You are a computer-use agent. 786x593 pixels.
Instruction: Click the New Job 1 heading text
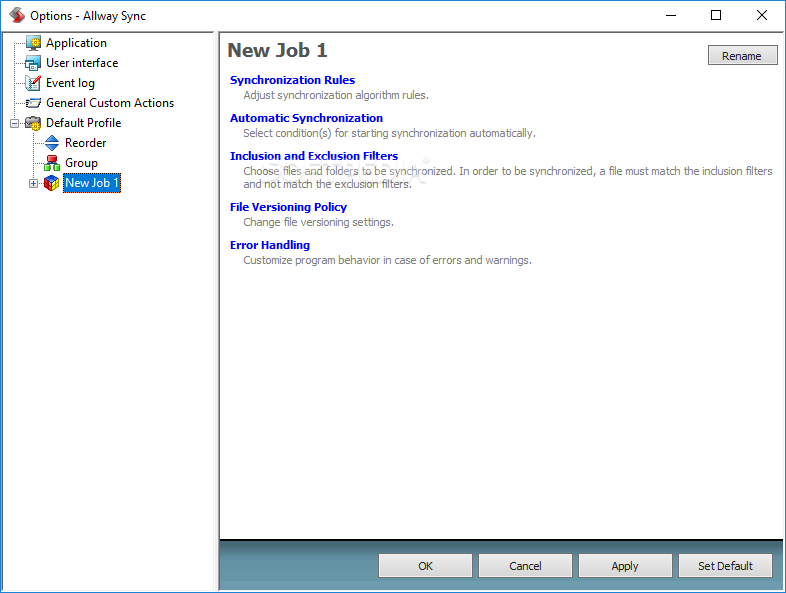click(x=277, y=51)
